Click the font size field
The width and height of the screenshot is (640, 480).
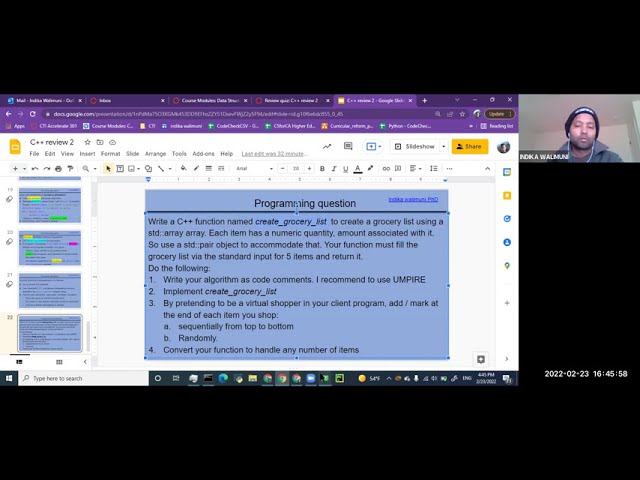point(296,169)
